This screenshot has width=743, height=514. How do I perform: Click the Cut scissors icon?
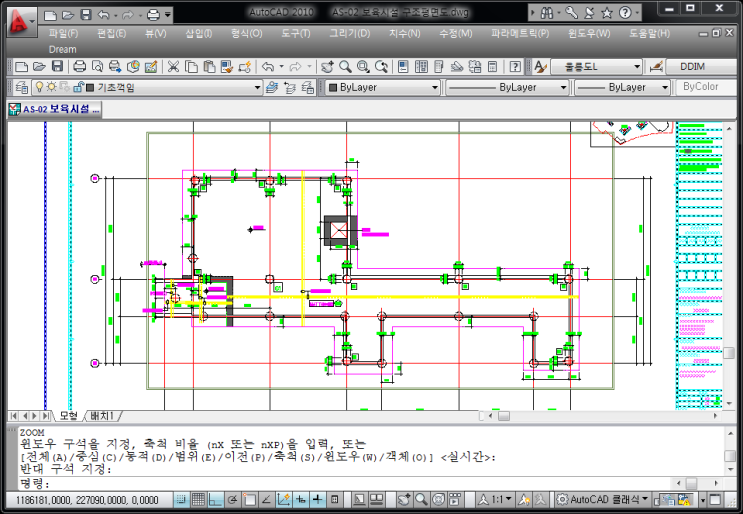173,67
